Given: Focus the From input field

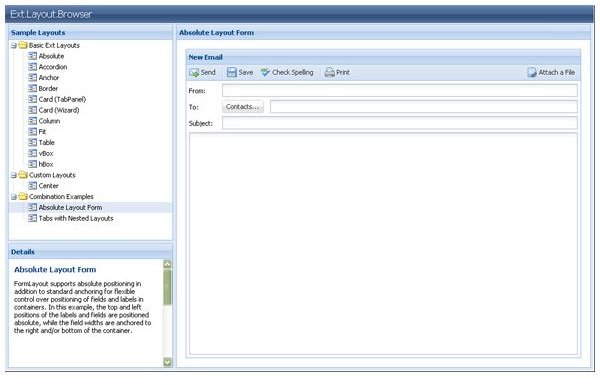Looking at the screenshot, I should tap(399, 91).
